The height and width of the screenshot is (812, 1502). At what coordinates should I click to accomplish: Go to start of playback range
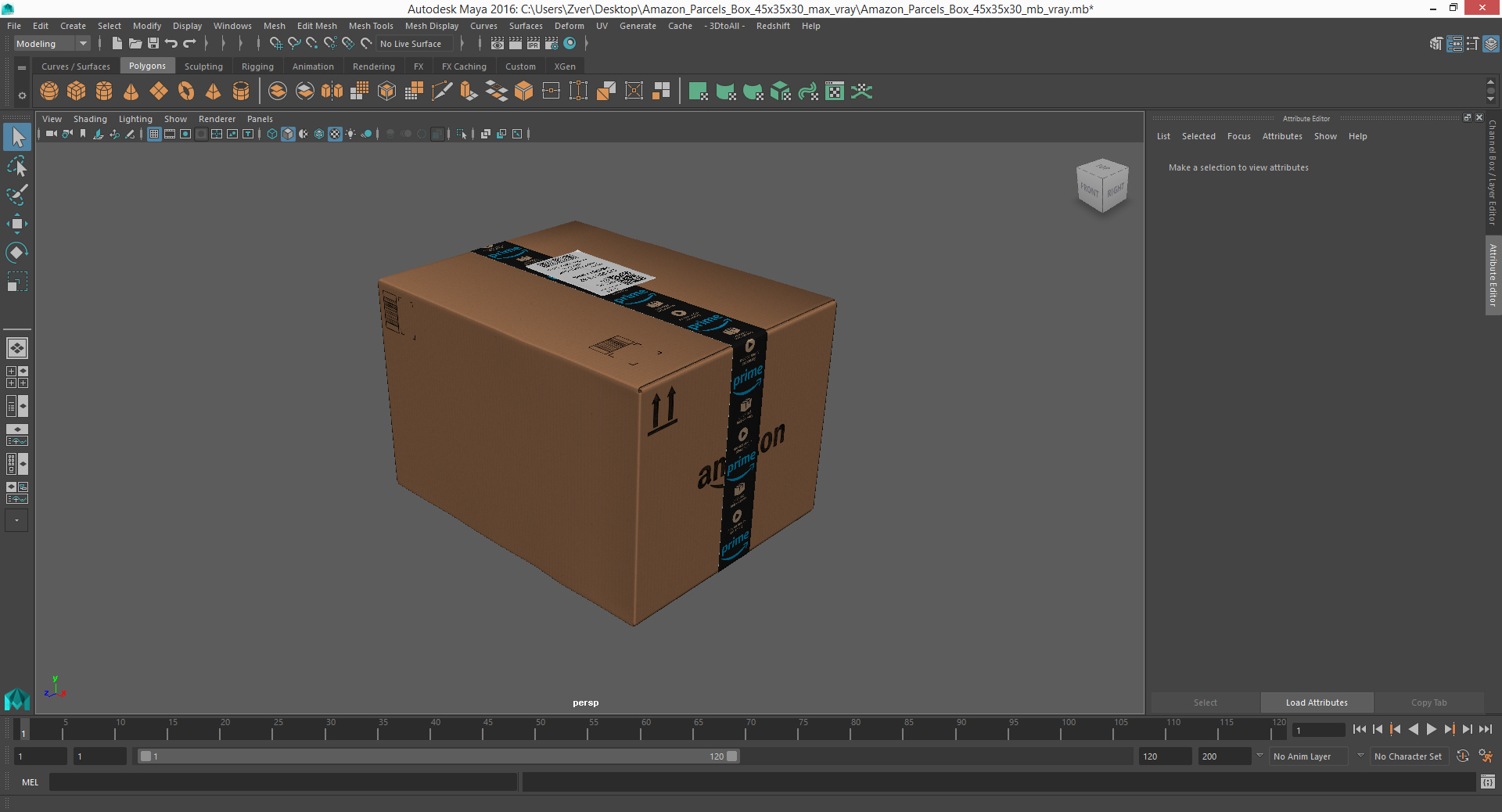[1360, 729]
